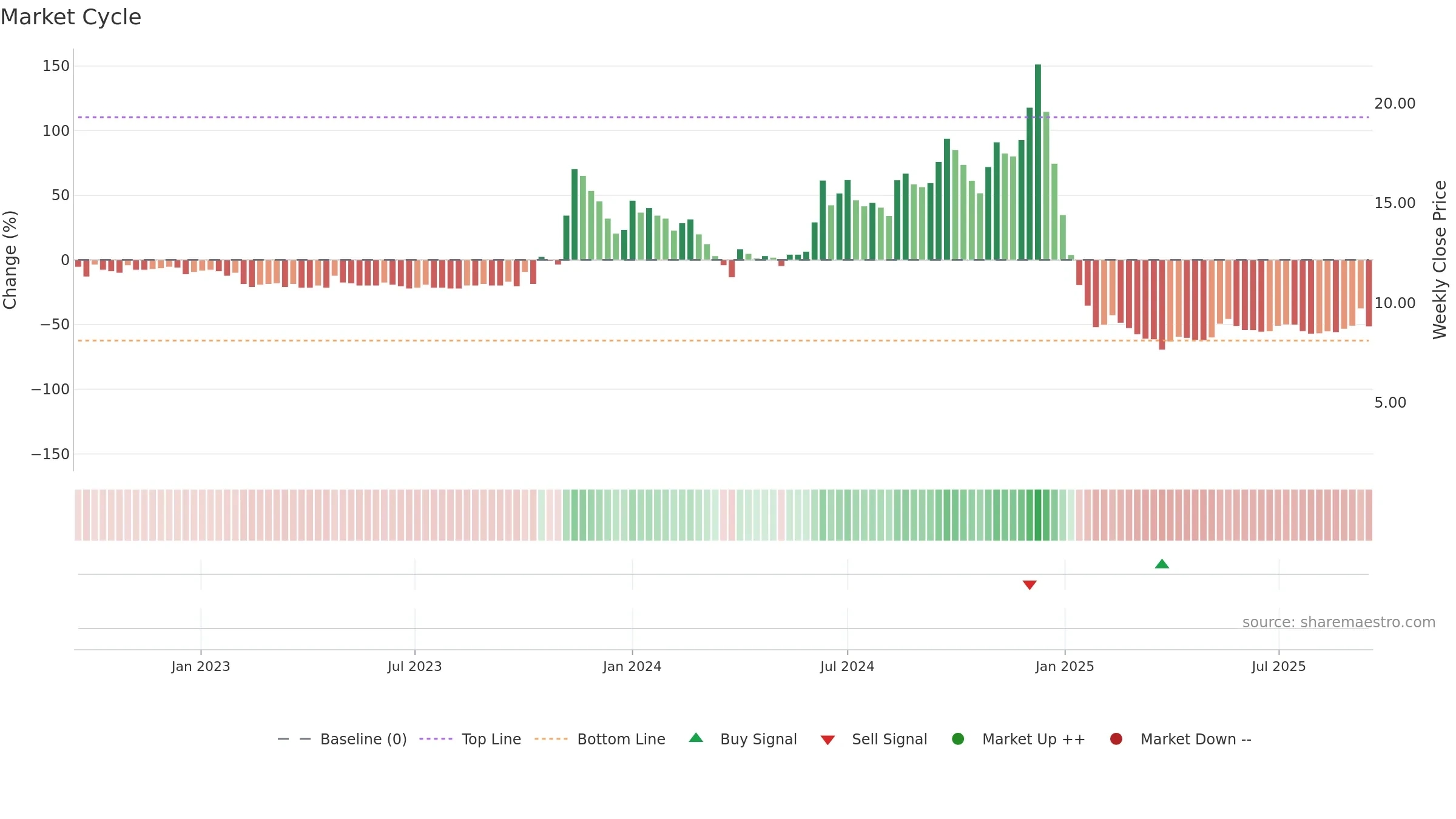Toggle the Market Up ++ legend entry
Screen dimensions: 1456x819
[x=1019, y=739]
